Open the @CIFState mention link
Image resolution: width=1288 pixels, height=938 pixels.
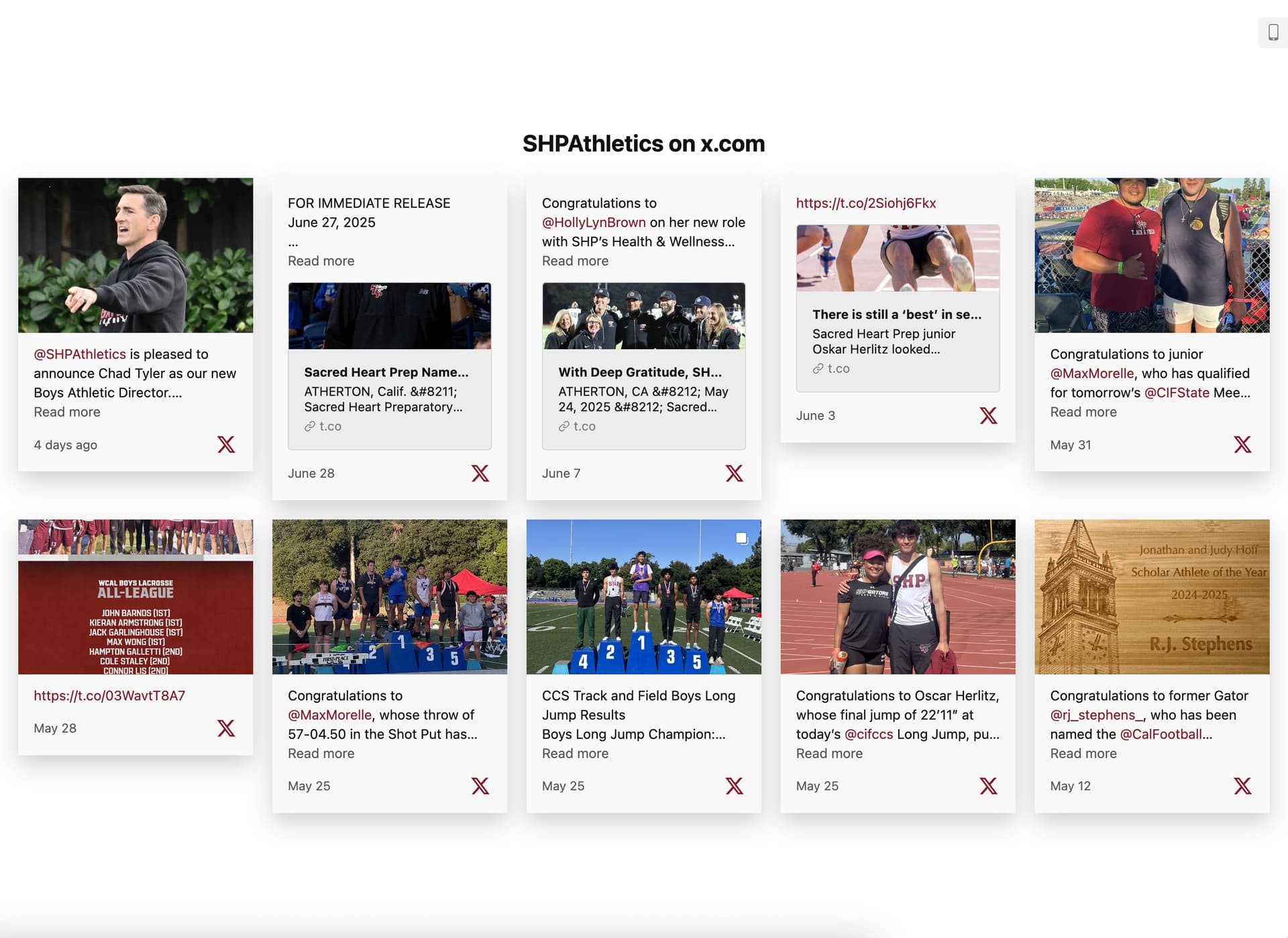(x=1177, y=393)
